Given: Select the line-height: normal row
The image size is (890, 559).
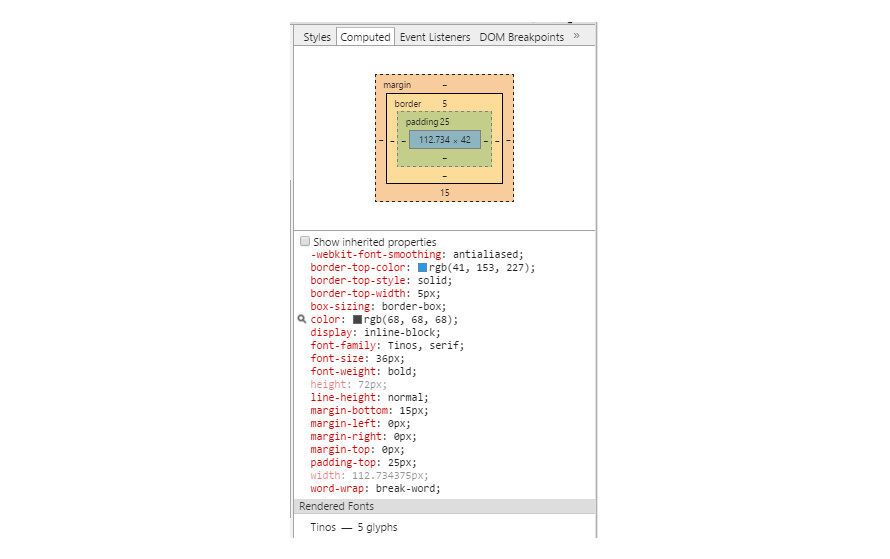Looking at the screenshot, I should [x=369, y=398].
